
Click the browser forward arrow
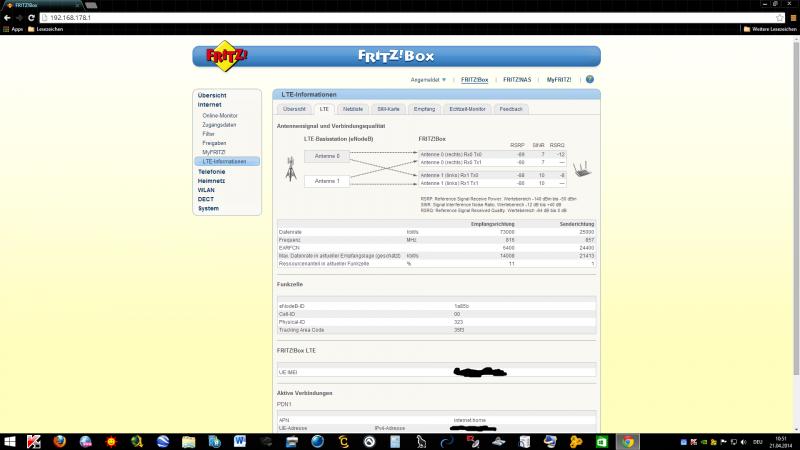click(19, 17)
